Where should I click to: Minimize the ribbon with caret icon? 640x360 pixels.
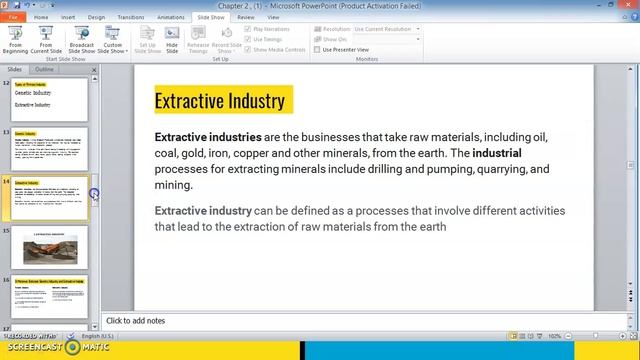625,17
